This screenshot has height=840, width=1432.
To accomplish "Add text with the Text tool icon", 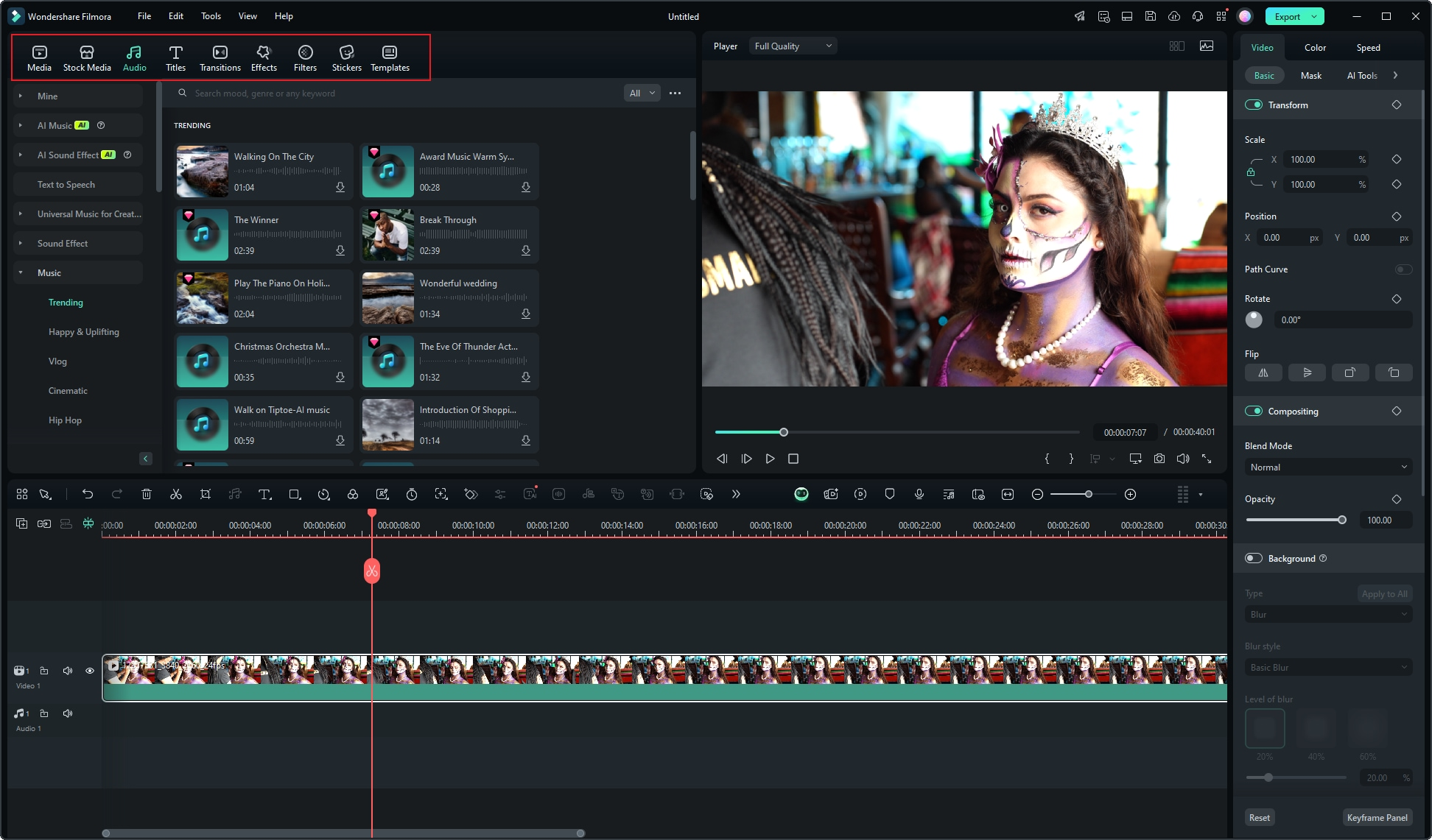I will pyautogui.click(x=264, y=494).
